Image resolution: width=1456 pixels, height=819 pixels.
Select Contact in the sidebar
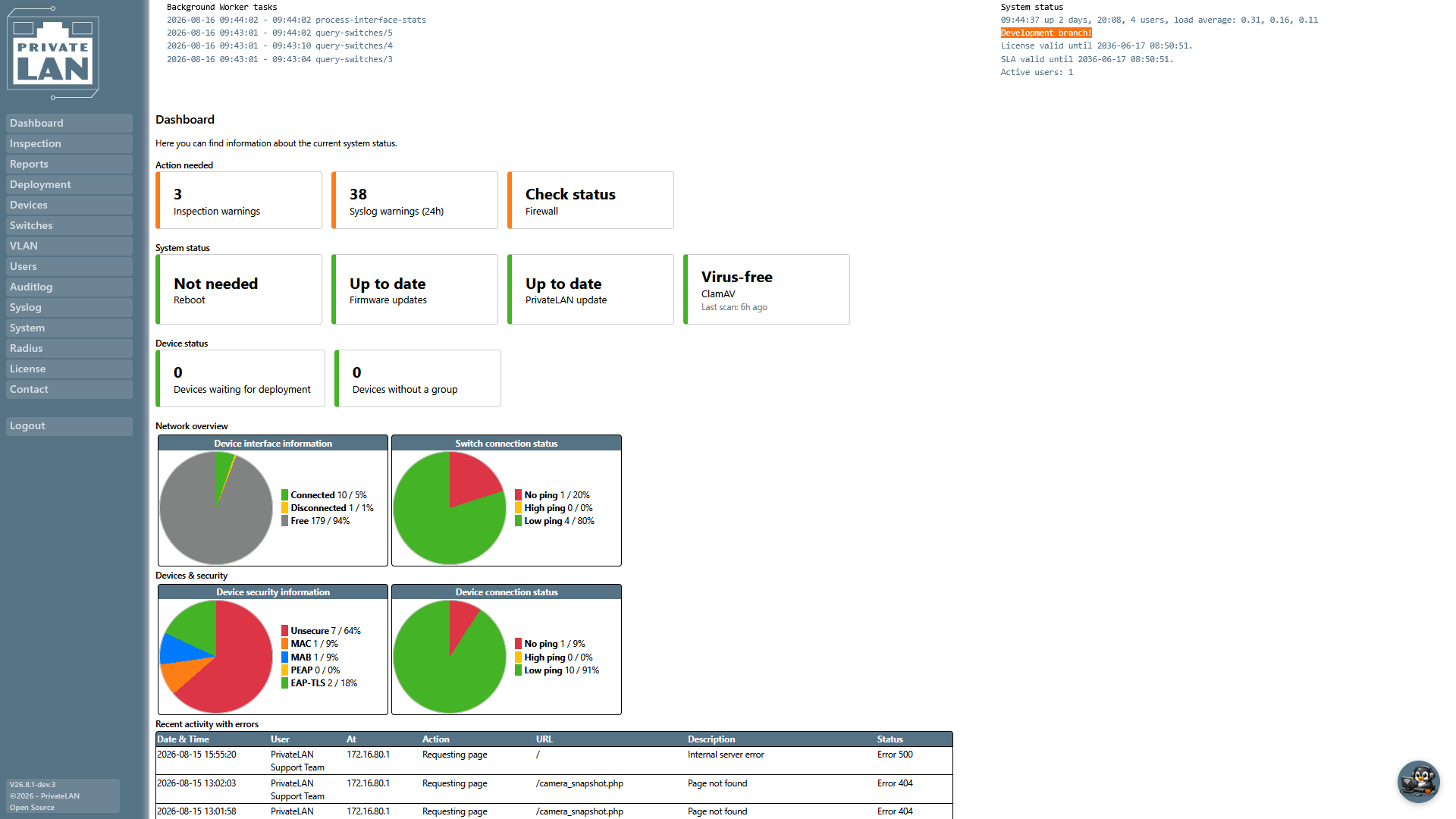pyautogui.click(x=69, y=390)
